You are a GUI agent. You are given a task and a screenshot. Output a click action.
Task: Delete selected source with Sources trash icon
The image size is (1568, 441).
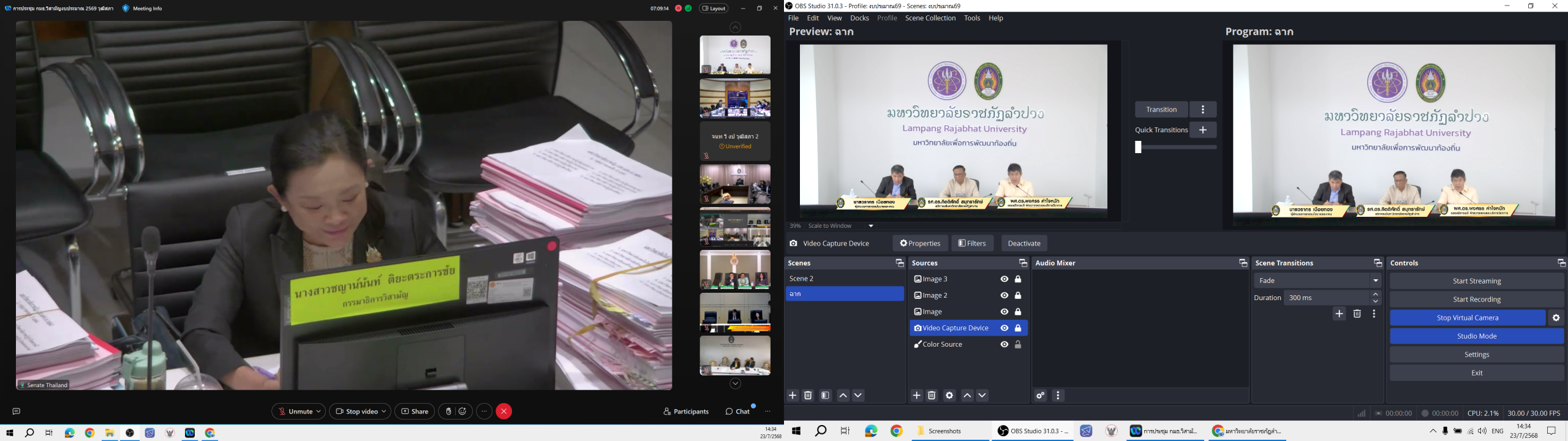click(932, 396)
